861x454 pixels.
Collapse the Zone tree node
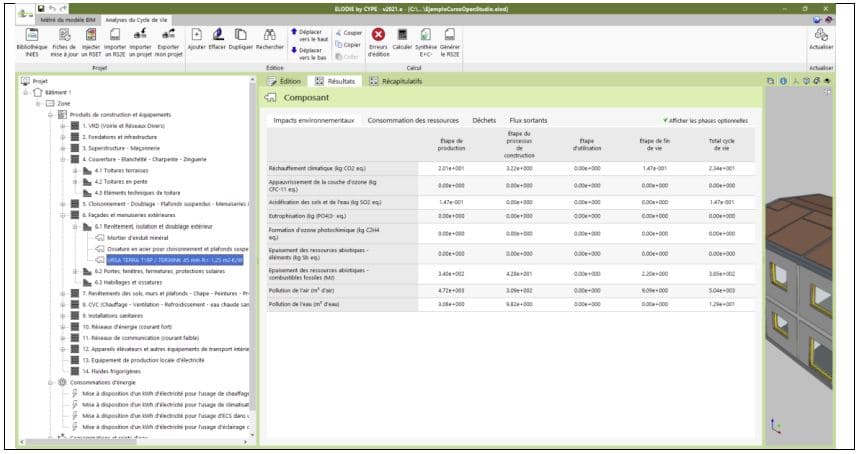tap(38, 103)
